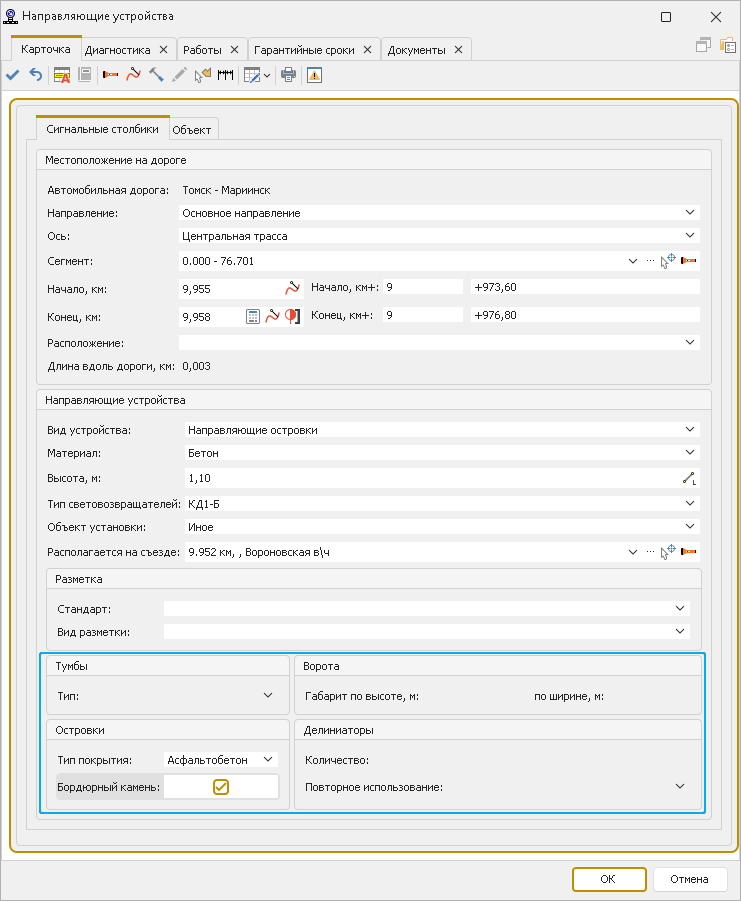Expand the Вид разметки dropdown
The height and width of the screenshot is (901, 741).
click(680, 632)
